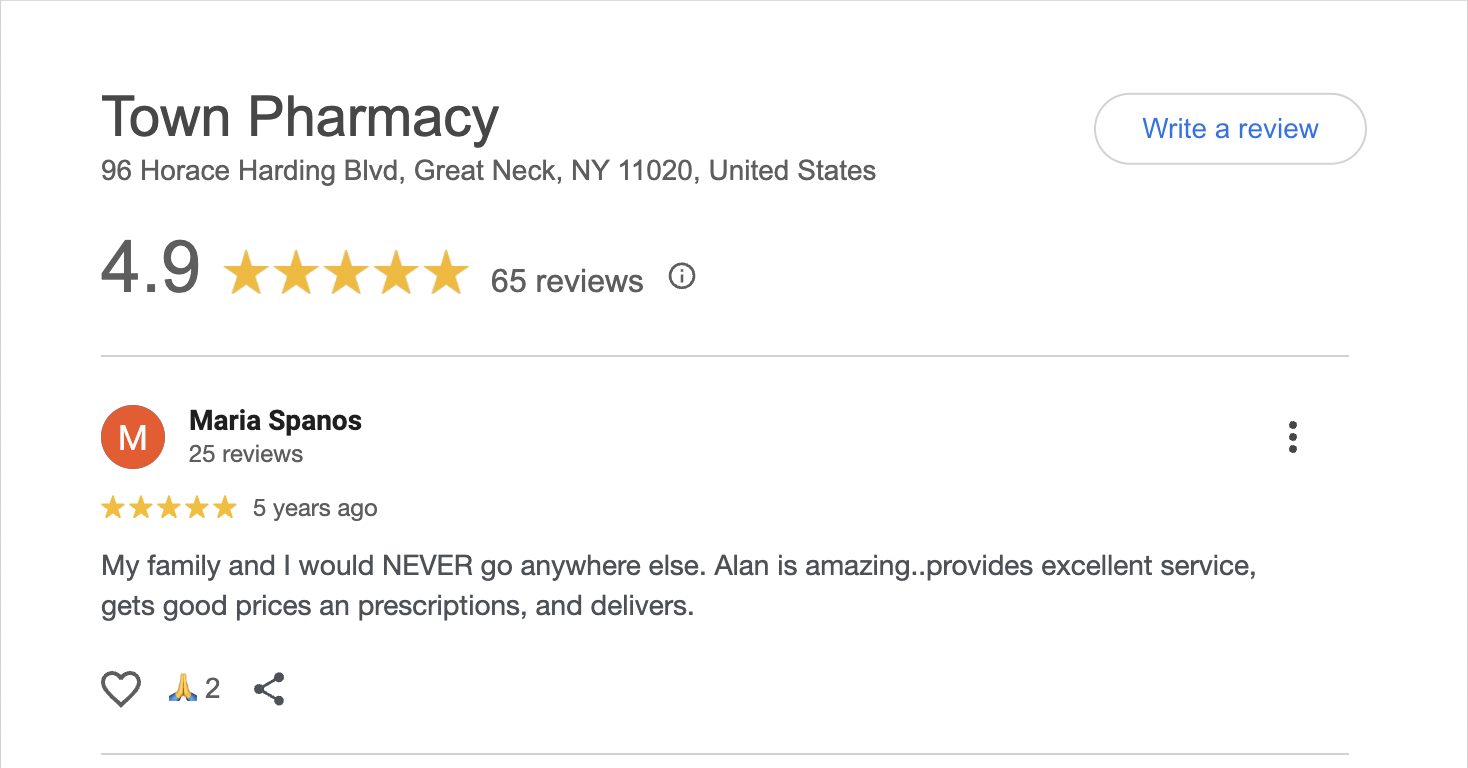This screenshot has height=768, width=1468.
Task: Click the Town Pharmacy title
Action: [300, 117]
